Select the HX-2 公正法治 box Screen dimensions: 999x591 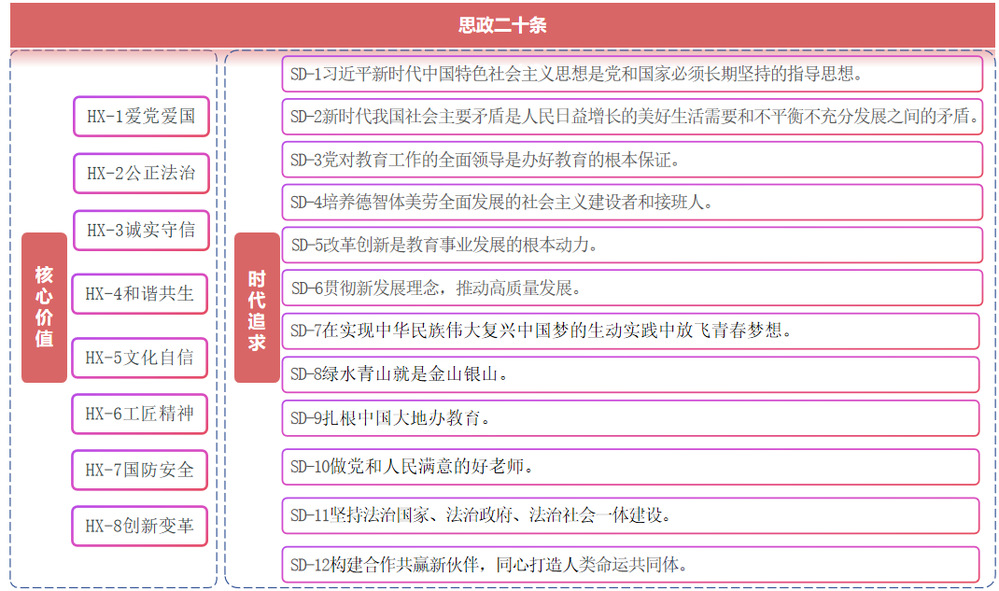tap(140, 173)
